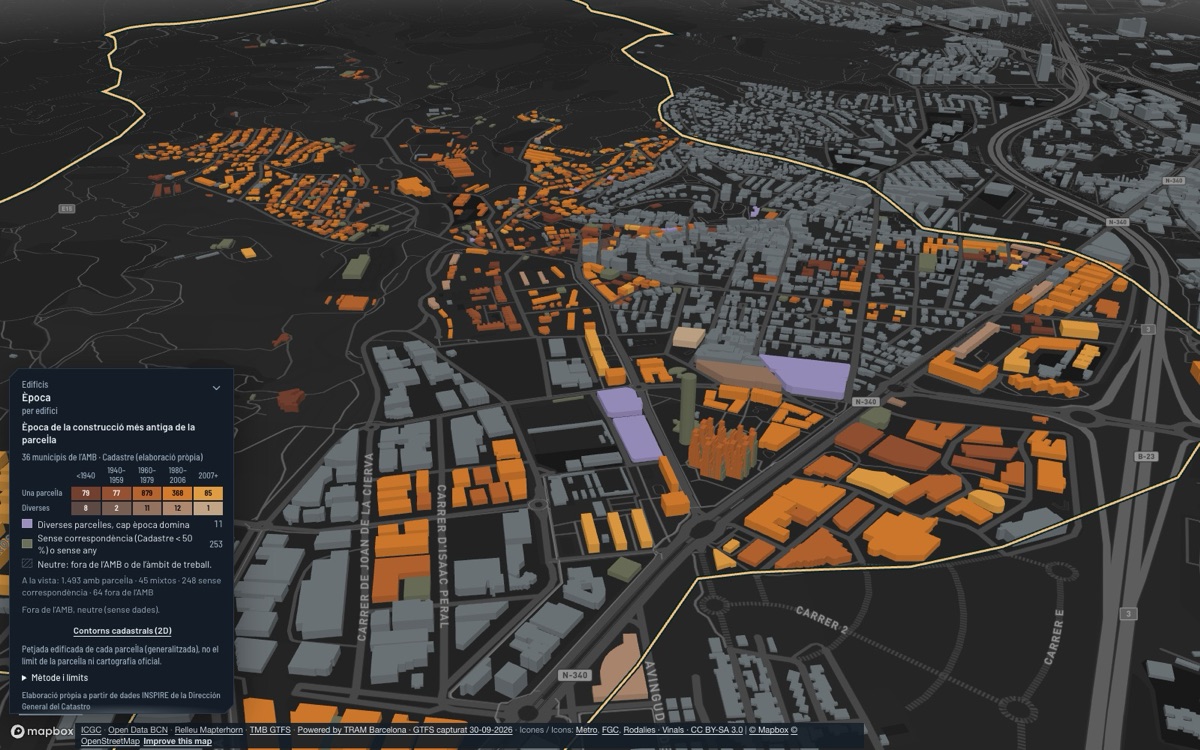Click the '<1940' column header
The image size is (1200, 750).
click(86, 476)
